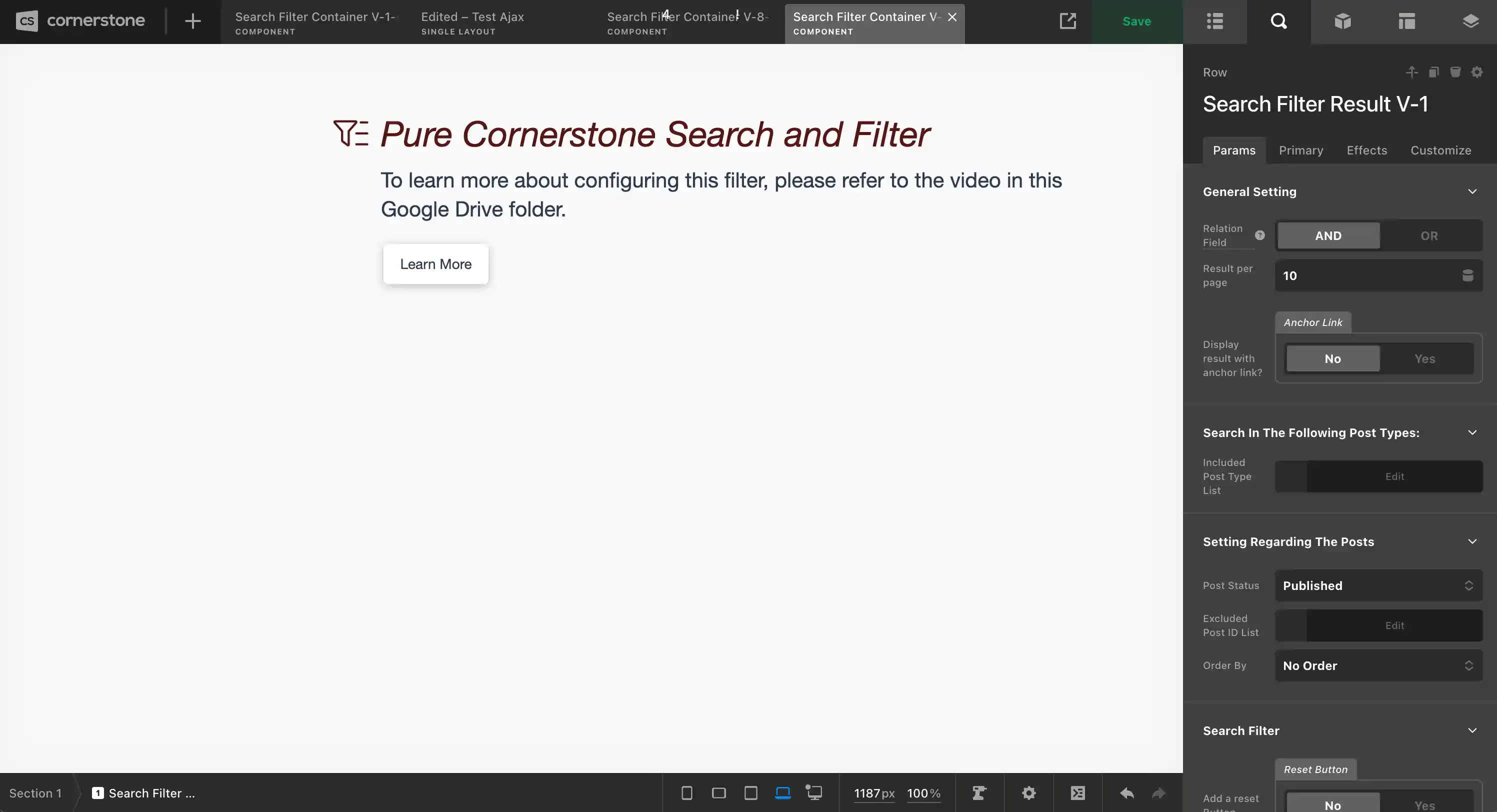
Task: Open the Inspector magnifier icon
Action: pyautogui.click(x=1278, y=21)
